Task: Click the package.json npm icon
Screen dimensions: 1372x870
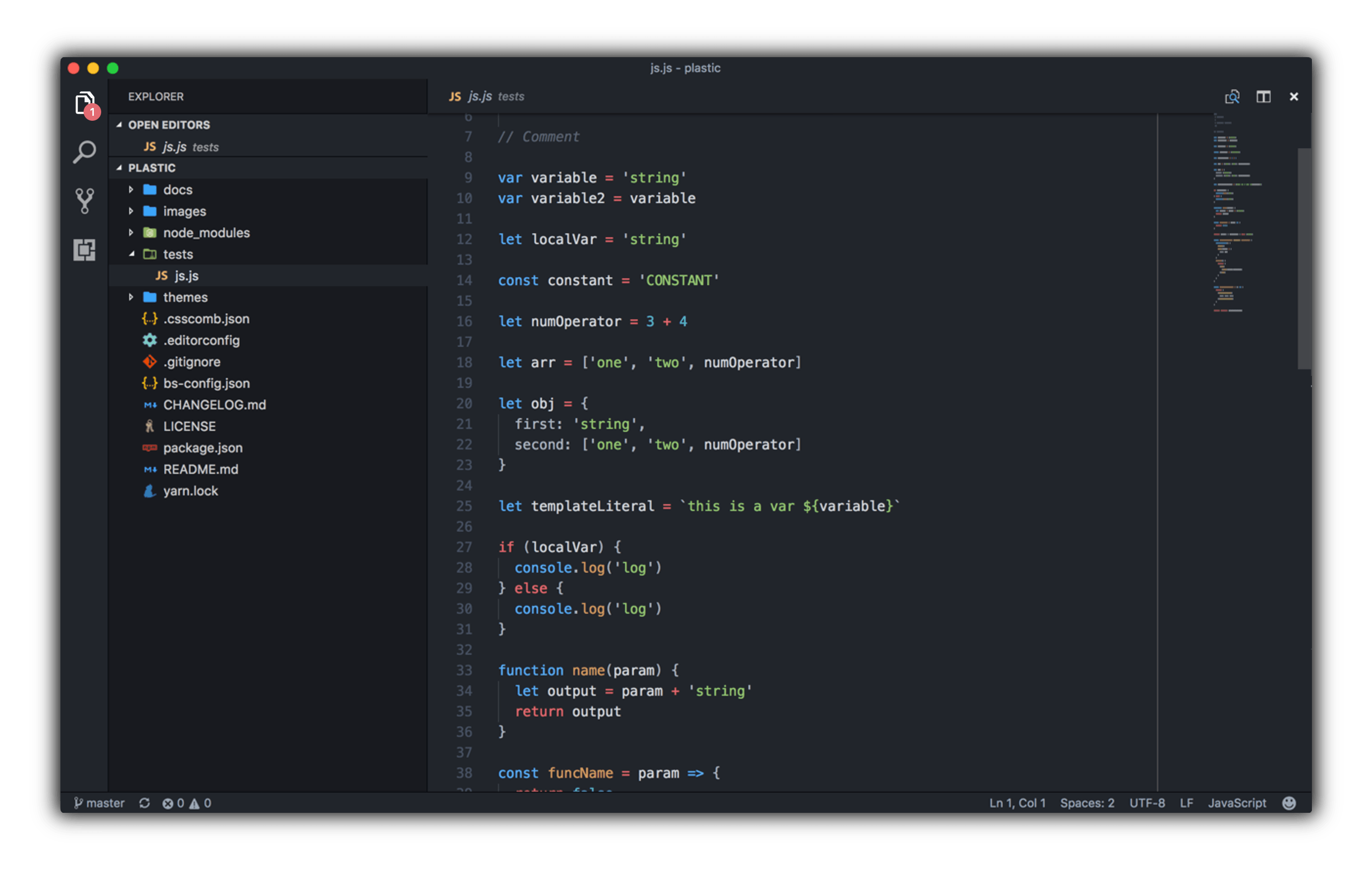Action: (150, 448)
